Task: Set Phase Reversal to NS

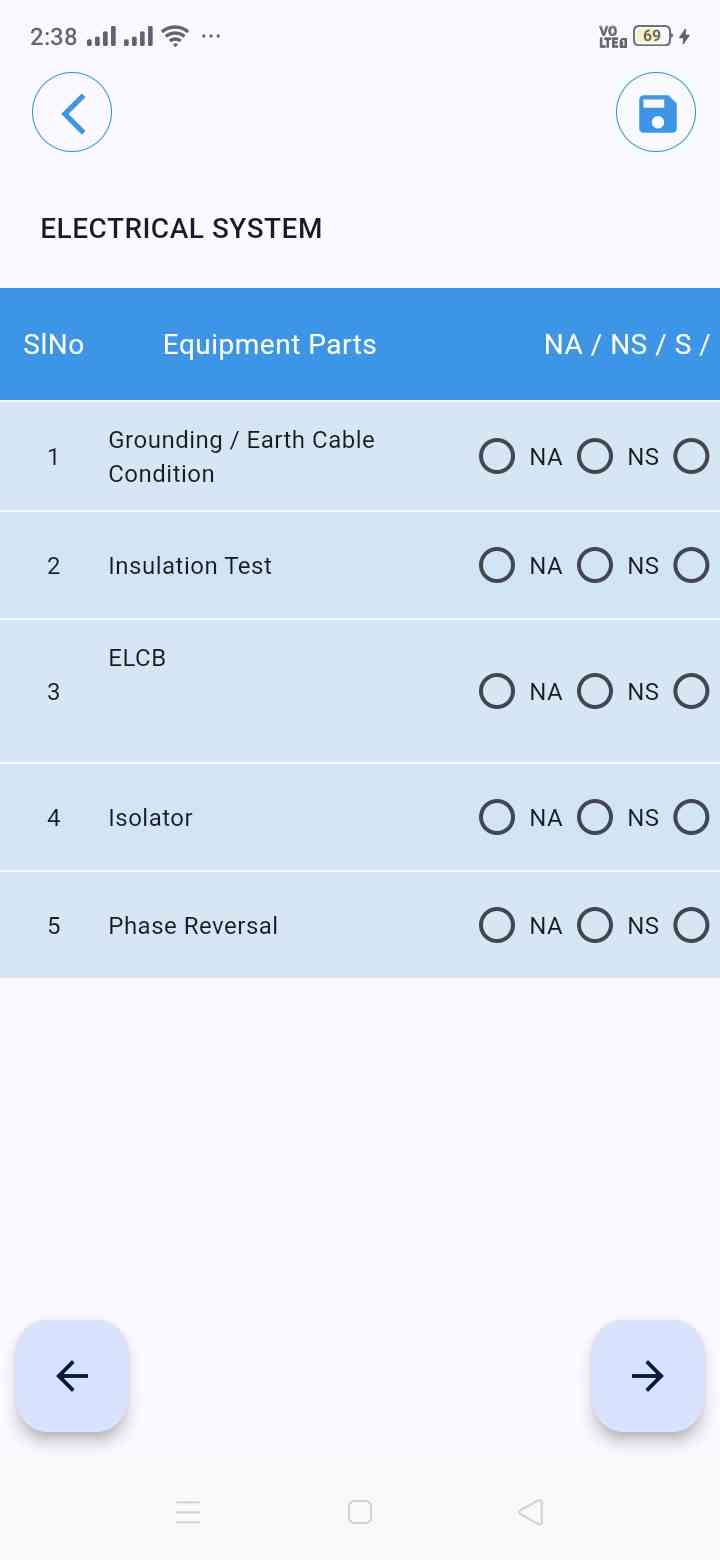Action: (595, 926)
